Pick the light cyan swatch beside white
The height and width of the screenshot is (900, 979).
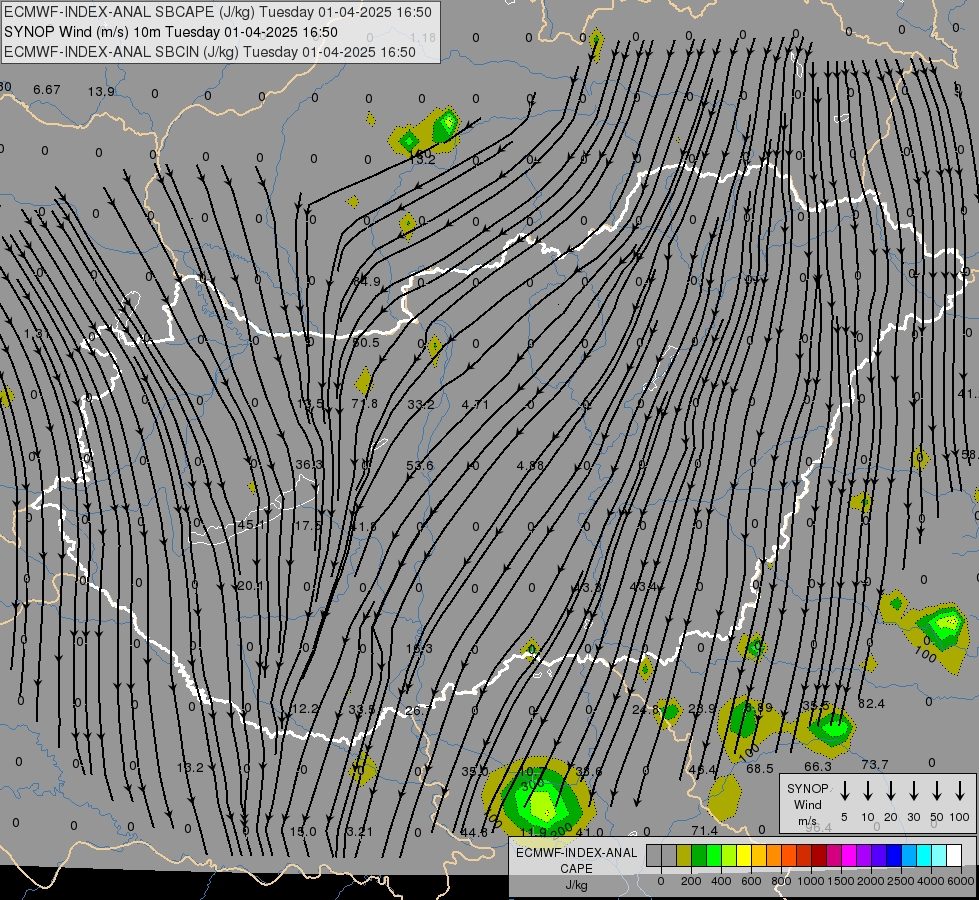[939, 856]
